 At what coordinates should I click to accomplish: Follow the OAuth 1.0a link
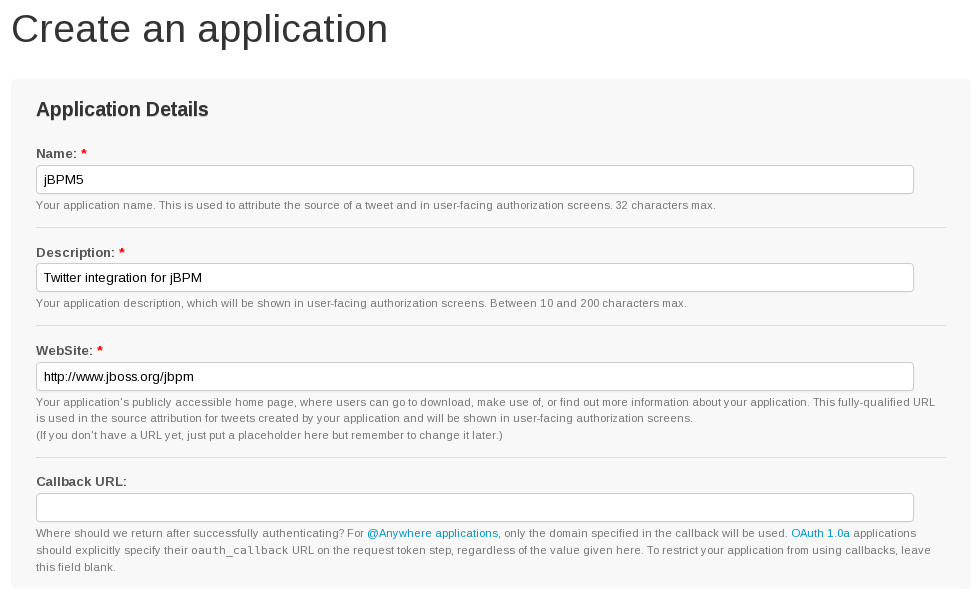[x=820, y=534]
